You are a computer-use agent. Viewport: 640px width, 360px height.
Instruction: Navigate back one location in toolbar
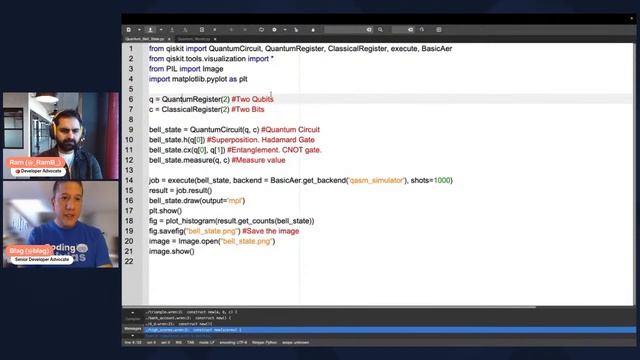(x=231, y=30)
